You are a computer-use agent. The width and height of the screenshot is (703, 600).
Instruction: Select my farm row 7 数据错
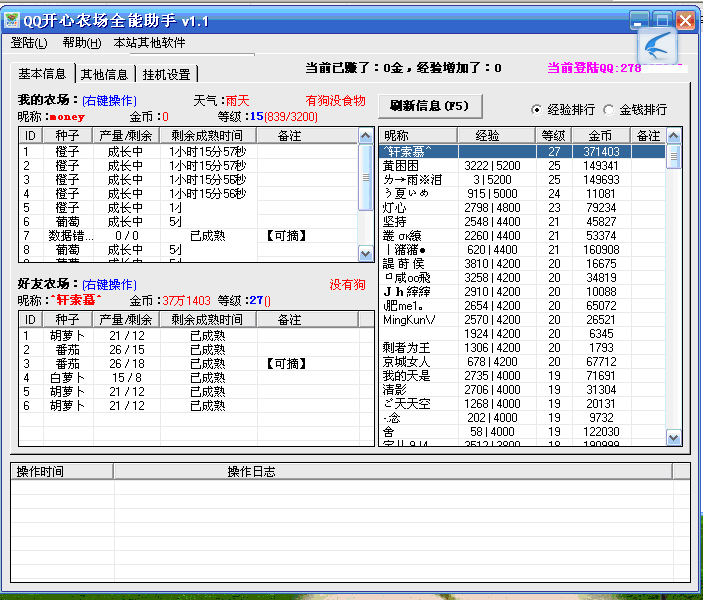pyautogui.click(x=188, y=235)
